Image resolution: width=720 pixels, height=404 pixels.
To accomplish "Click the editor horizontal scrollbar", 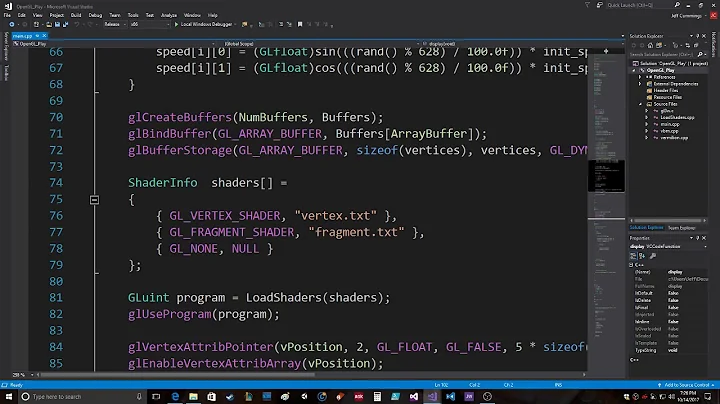I will (310, 375).
